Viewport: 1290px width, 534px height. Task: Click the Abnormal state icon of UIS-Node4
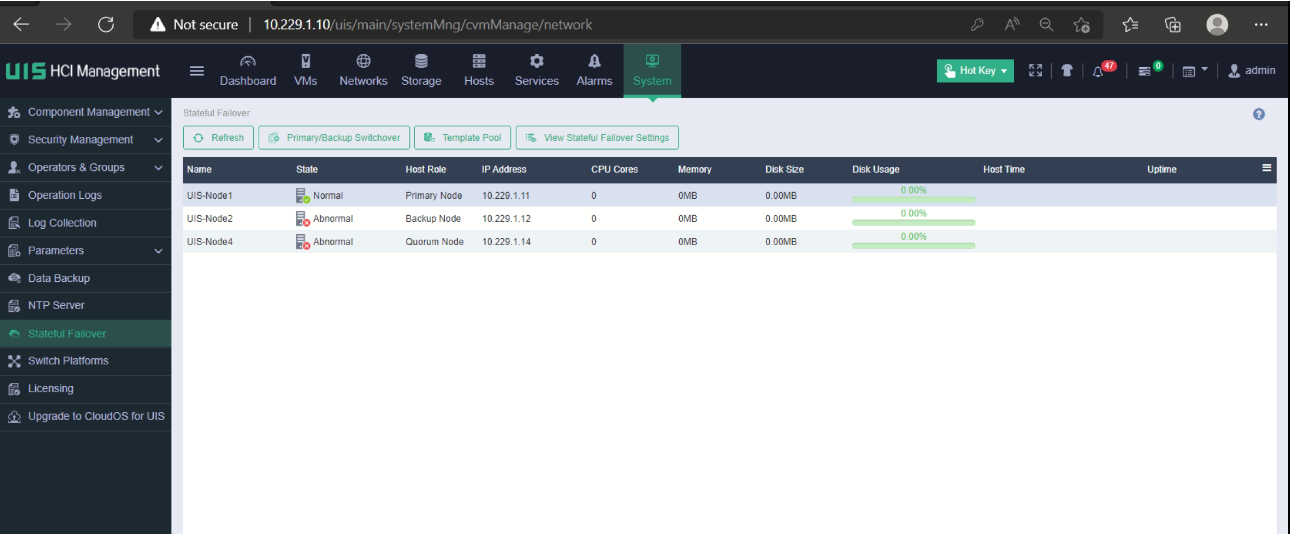pyautogui.click(x=303, y=242)
